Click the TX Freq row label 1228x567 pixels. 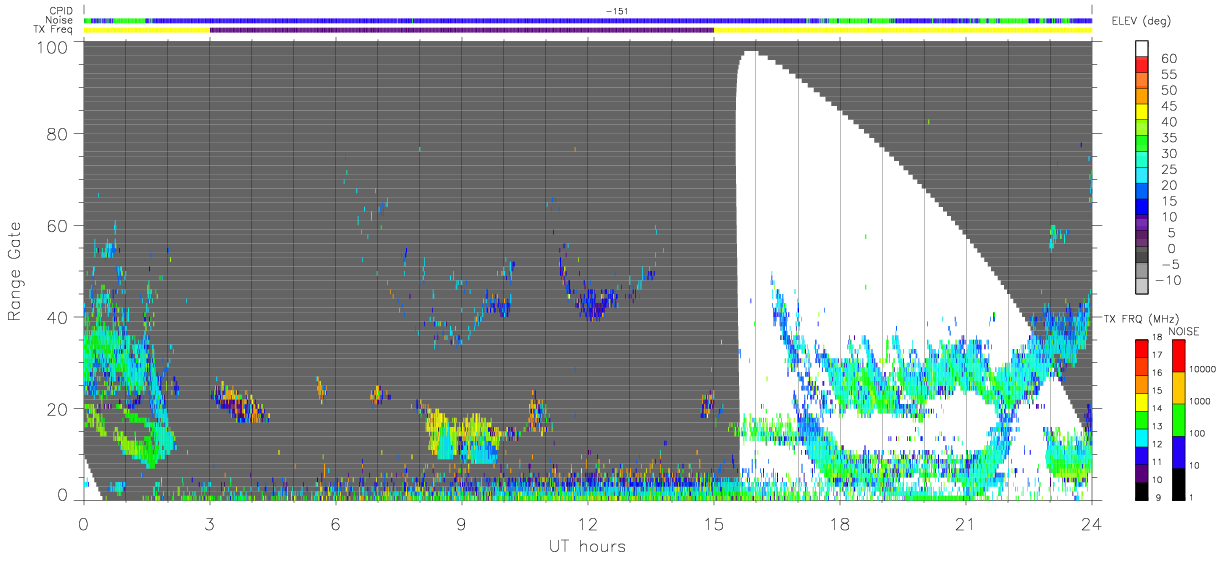tap(51, 29)
